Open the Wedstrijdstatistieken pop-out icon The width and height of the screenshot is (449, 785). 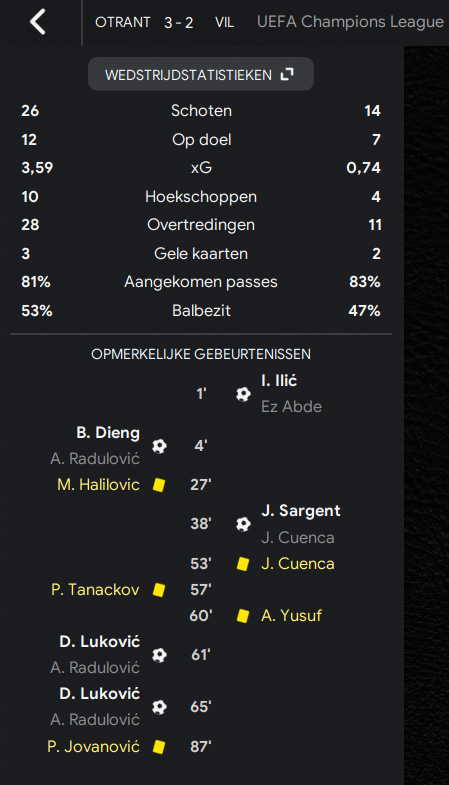pyautogui.click(x=287, y=75)
